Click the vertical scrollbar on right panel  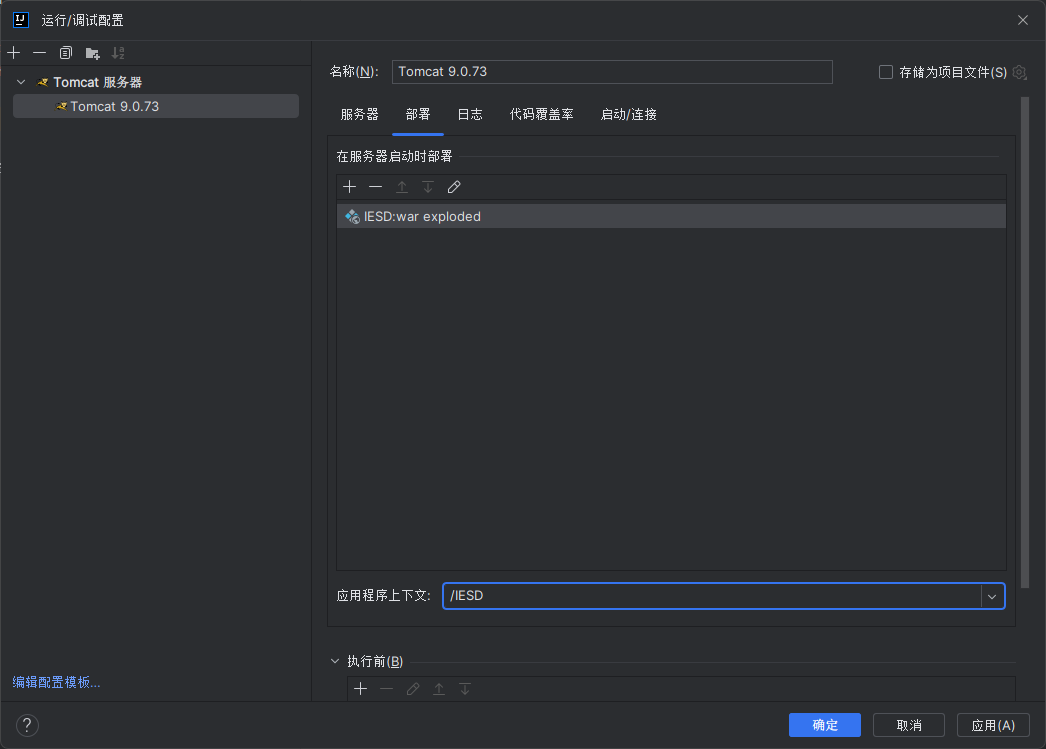tap(1025, 342)
